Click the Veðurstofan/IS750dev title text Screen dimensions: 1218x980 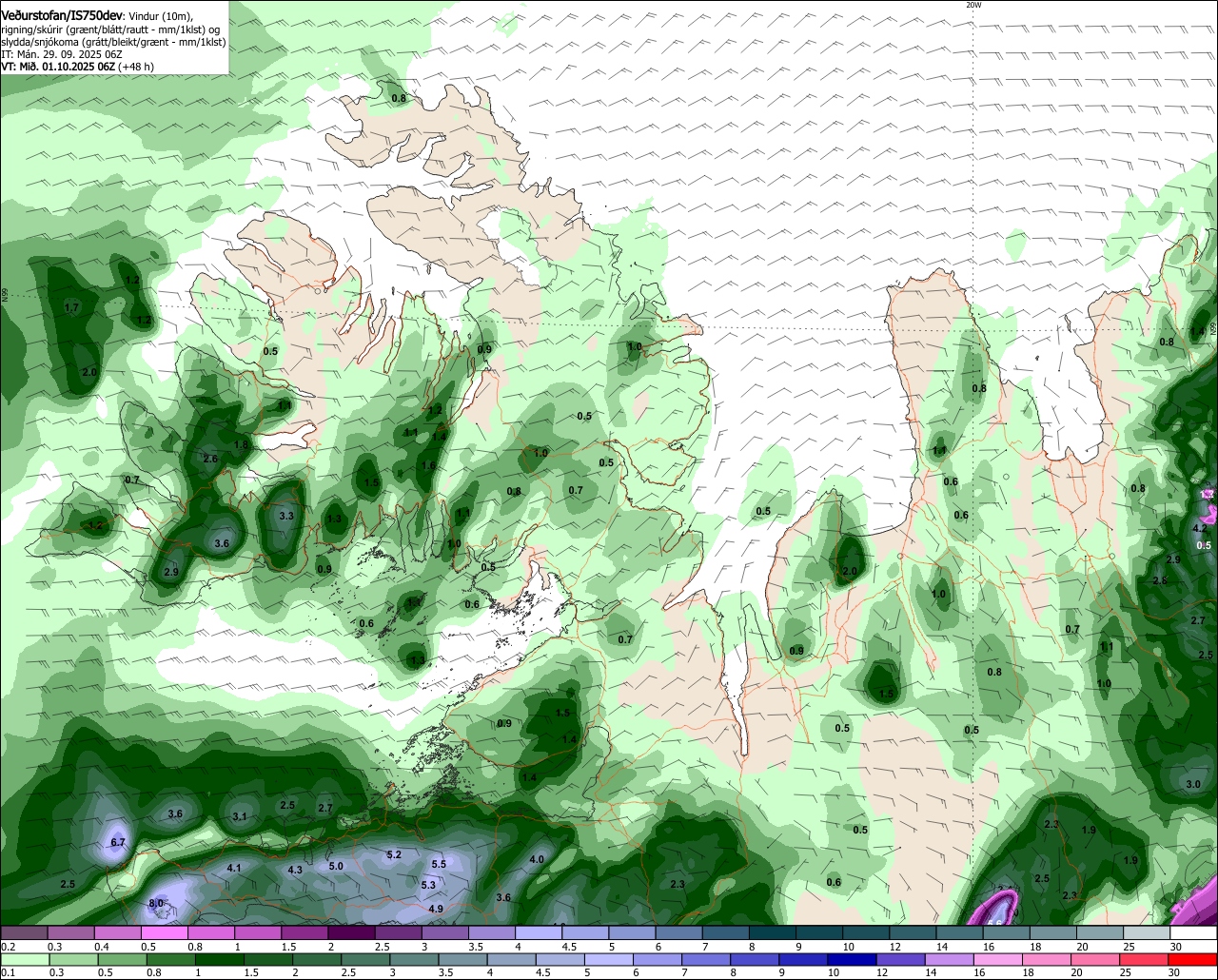62,16
